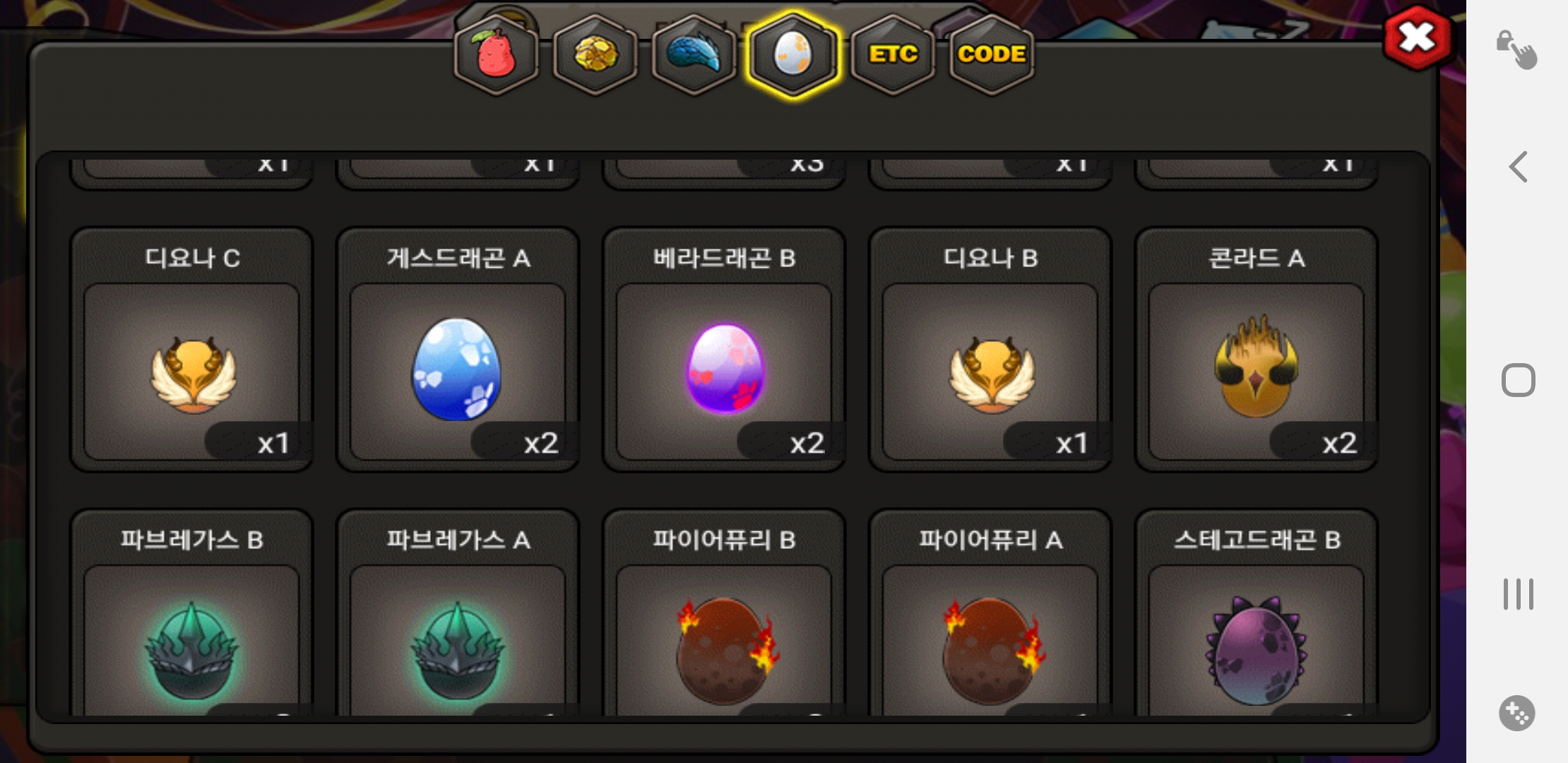This screenshot has height=763, width=1568.
Task: Toggle the touch lock icon
Action: click(x=1516, y=49)
